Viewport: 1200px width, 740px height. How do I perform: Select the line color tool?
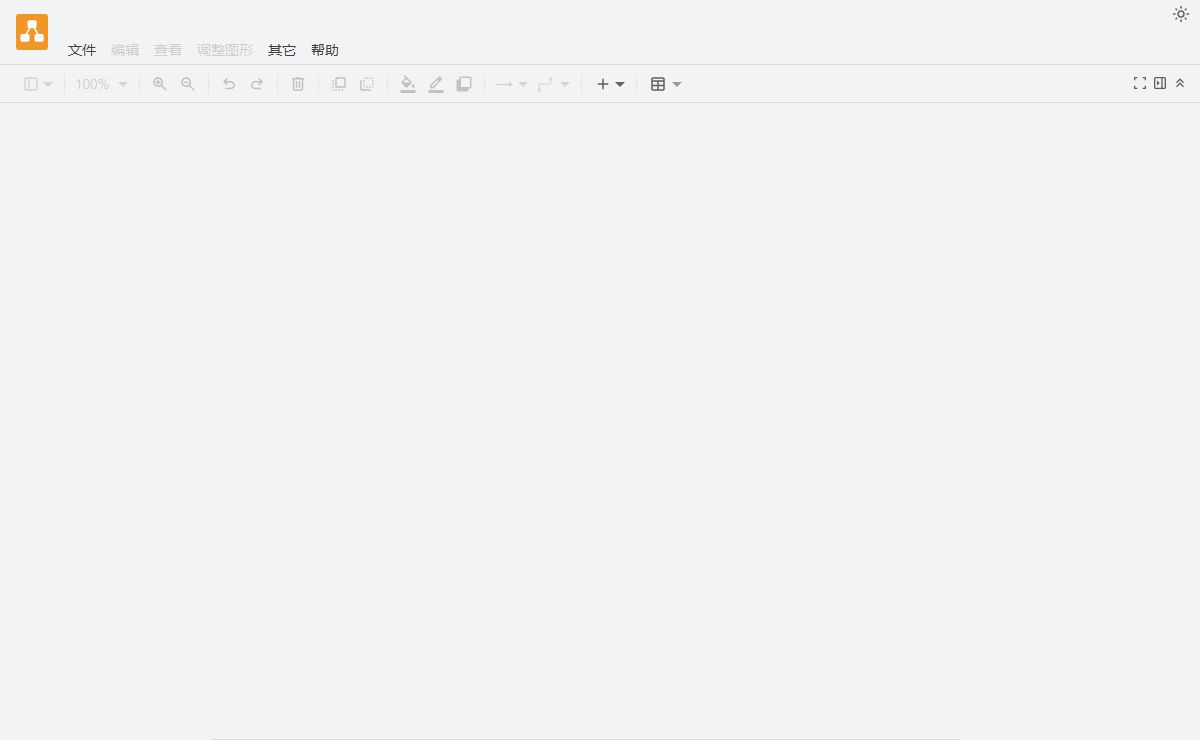click(x=436, y=84)
